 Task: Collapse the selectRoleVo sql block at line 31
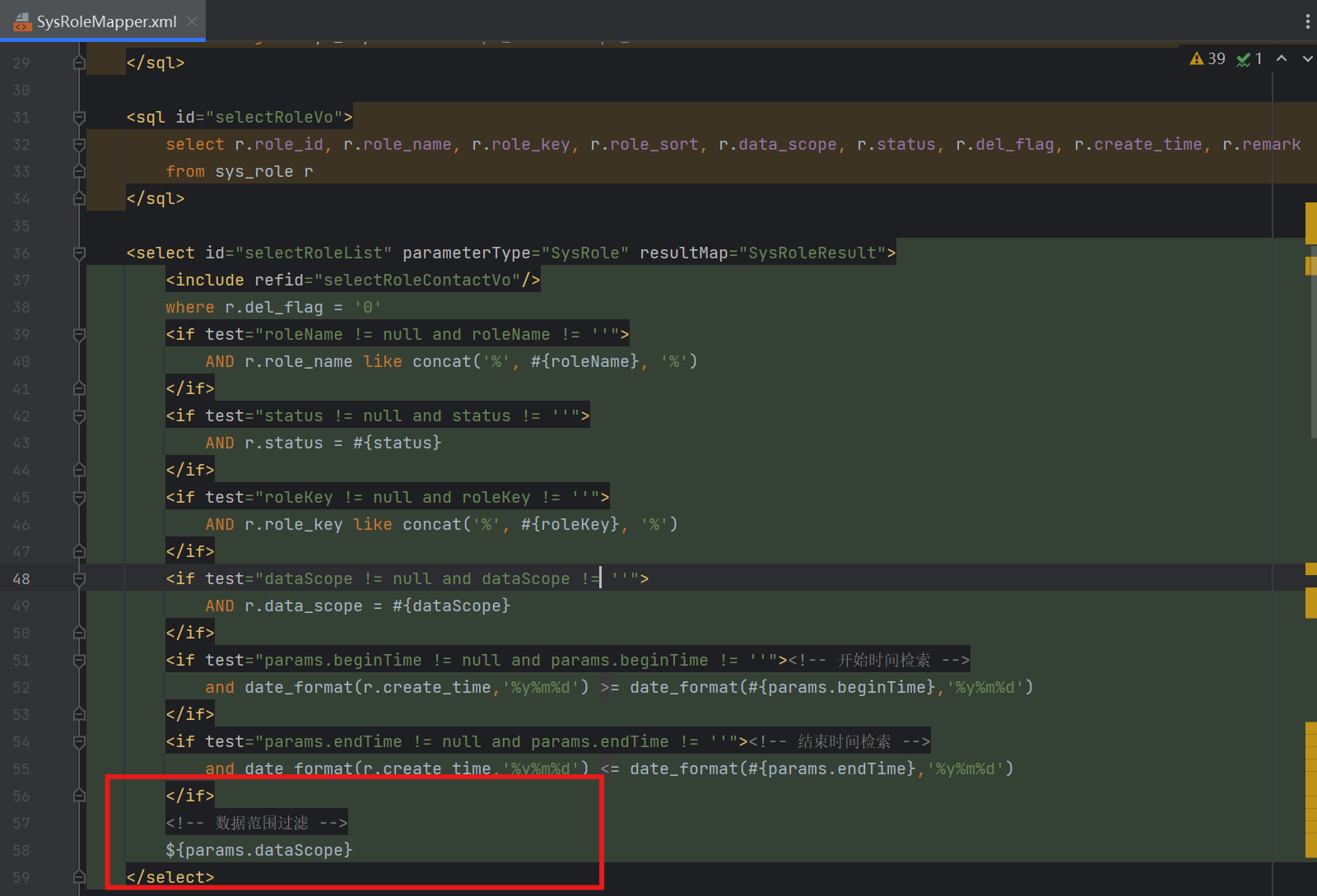click(79, 118)
